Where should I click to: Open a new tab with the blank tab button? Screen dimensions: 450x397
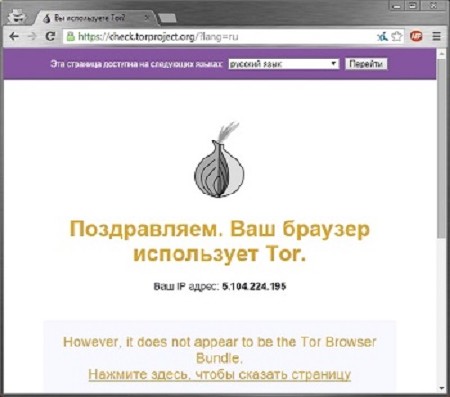pyautogui.click(x=168, y=19)
